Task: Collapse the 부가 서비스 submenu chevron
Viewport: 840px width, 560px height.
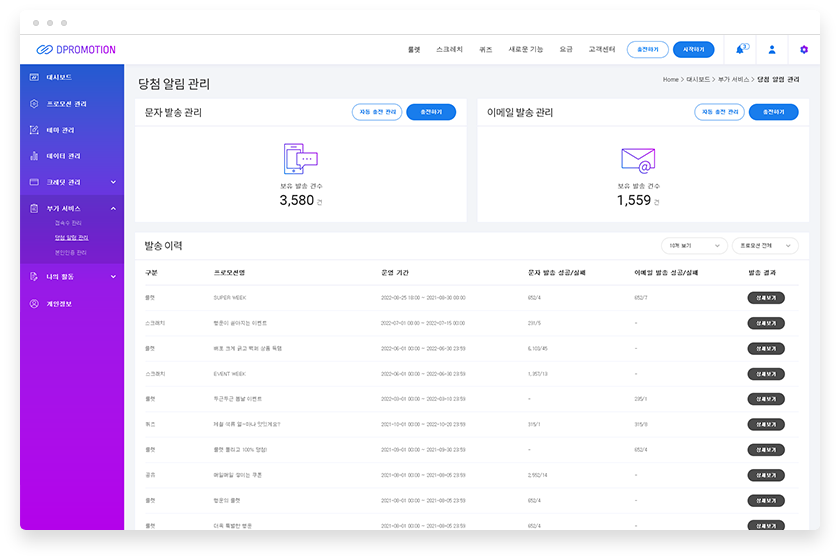Action: (x=113, y=208)
